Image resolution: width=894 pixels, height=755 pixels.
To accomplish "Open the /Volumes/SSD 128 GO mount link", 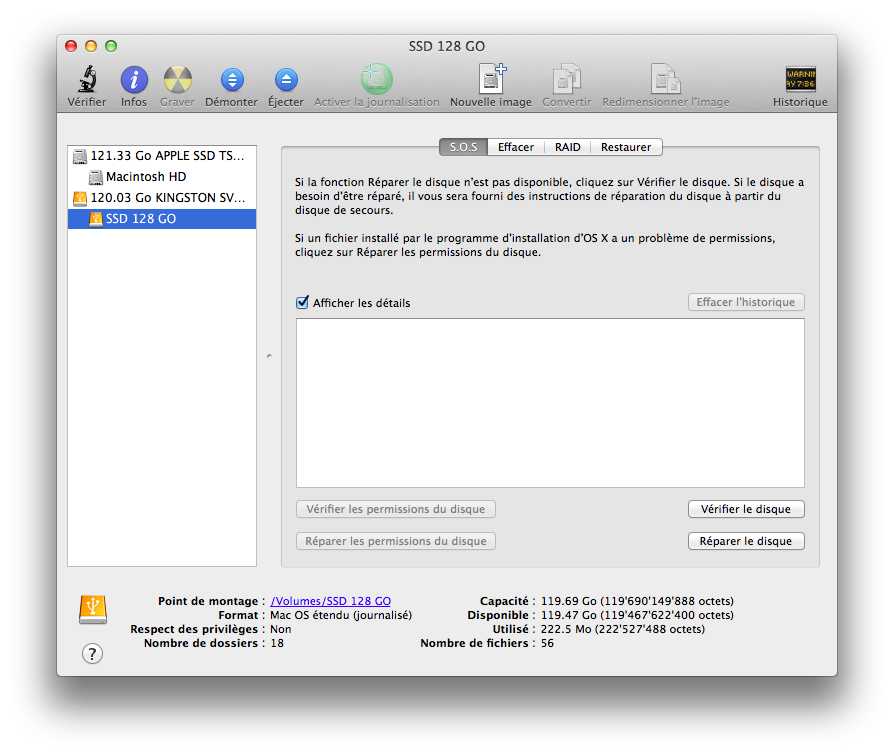I will tap(331, 601).
